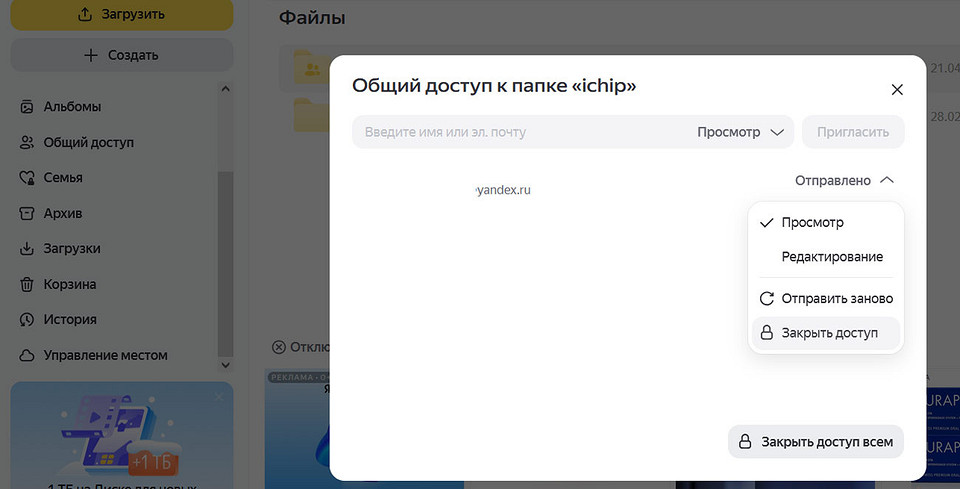Image resolution: width=960 pixels, height=489 pixels.
Task: Click Закрыть доступ всем button
Action: pyautogui.click(x=815, y=441)
